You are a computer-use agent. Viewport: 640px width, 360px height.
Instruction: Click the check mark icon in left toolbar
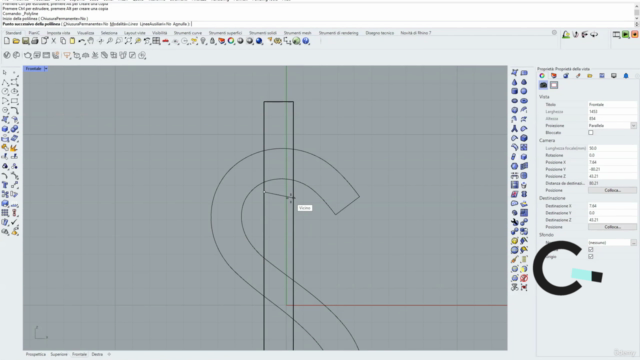pyautogui.click(x=14, y=222)
